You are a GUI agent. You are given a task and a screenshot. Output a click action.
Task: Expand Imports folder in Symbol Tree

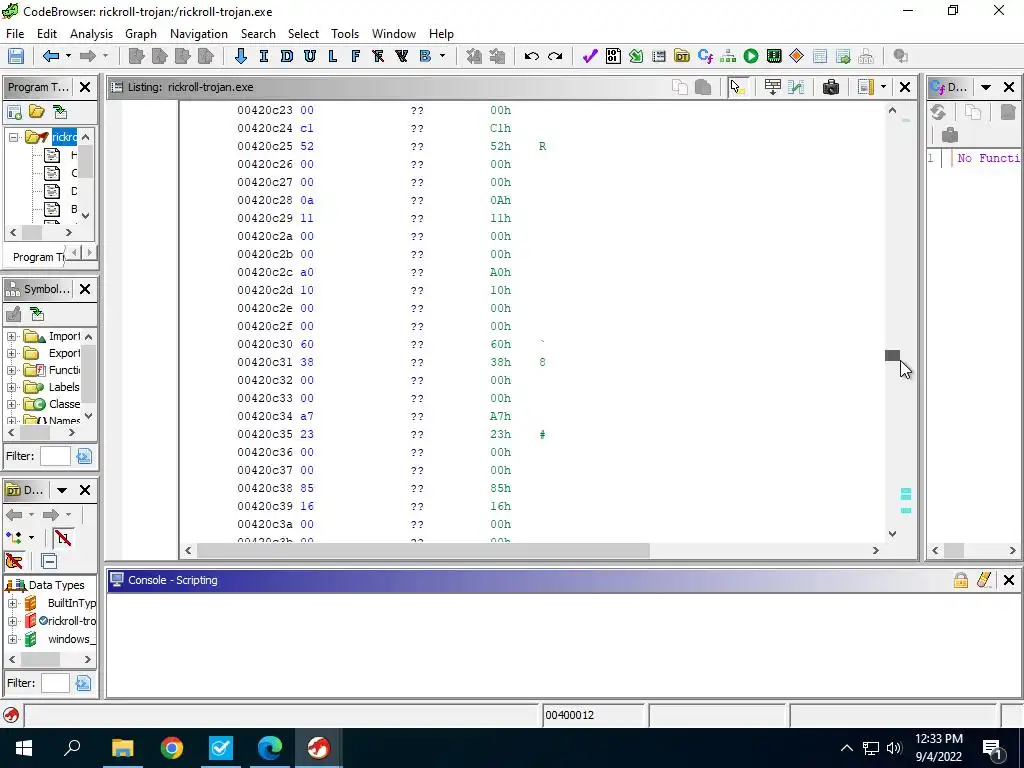[12, 336]
